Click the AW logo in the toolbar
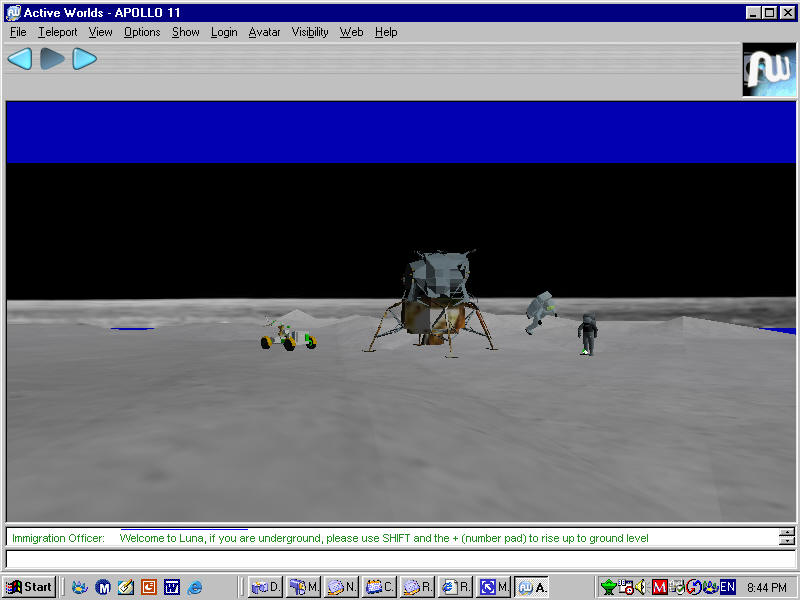Viewport: 800px width, 600px height. (769, 70)
